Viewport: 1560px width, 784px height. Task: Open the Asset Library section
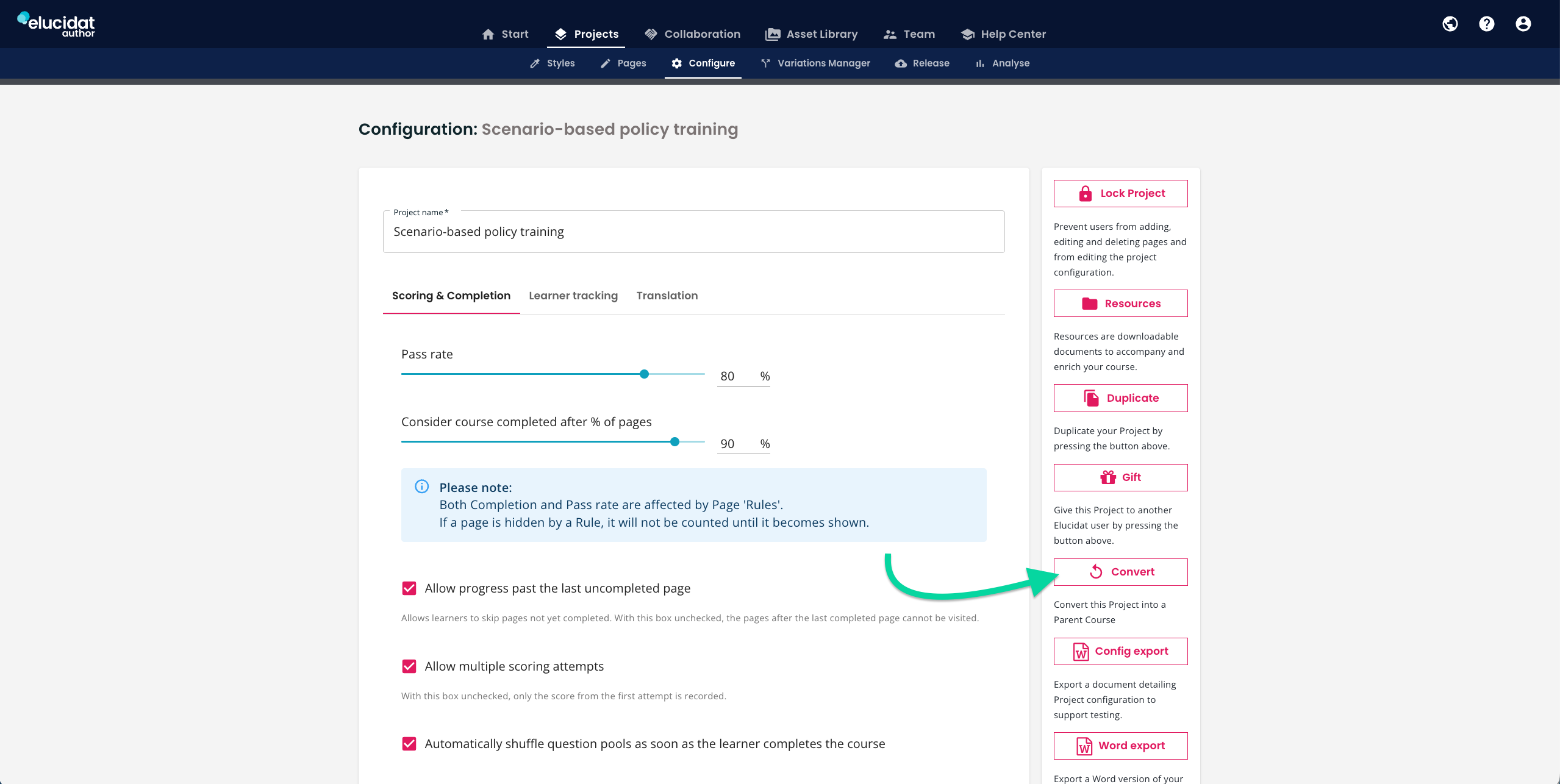click(812, 34)
